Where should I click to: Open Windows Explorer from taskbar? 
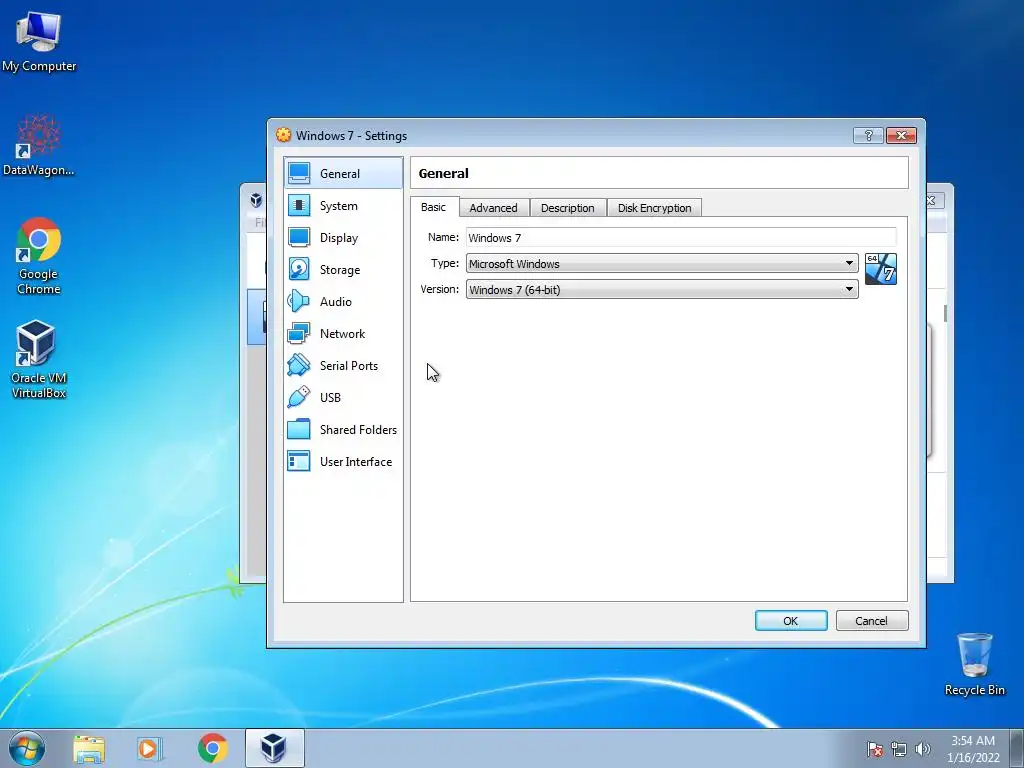coord(89,748)
